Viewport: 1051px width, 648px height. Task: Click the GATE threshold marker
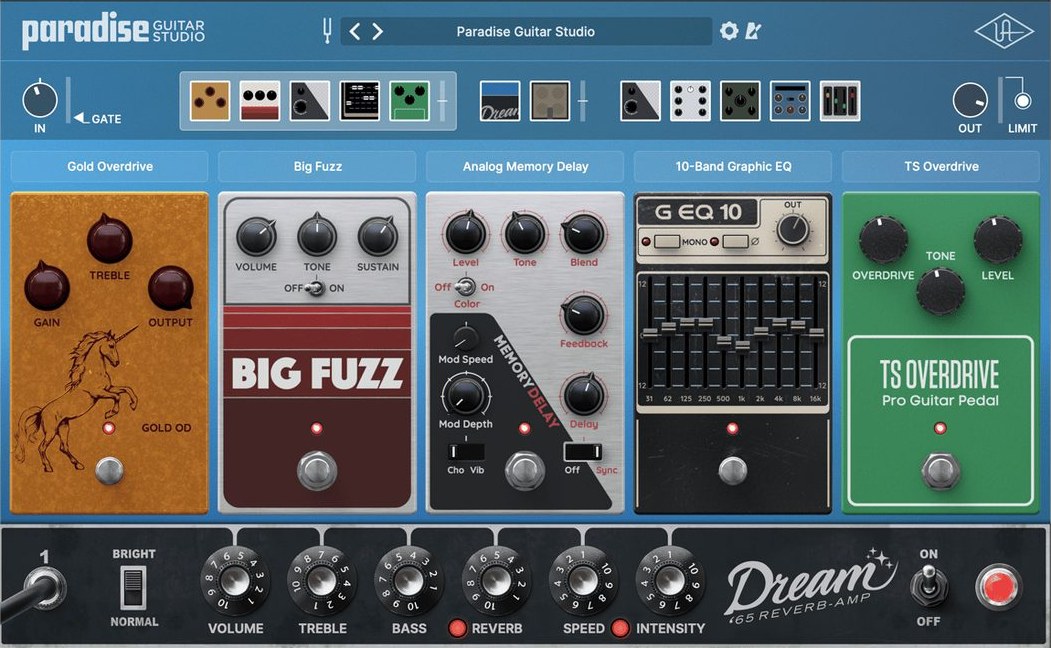point(81,118)
